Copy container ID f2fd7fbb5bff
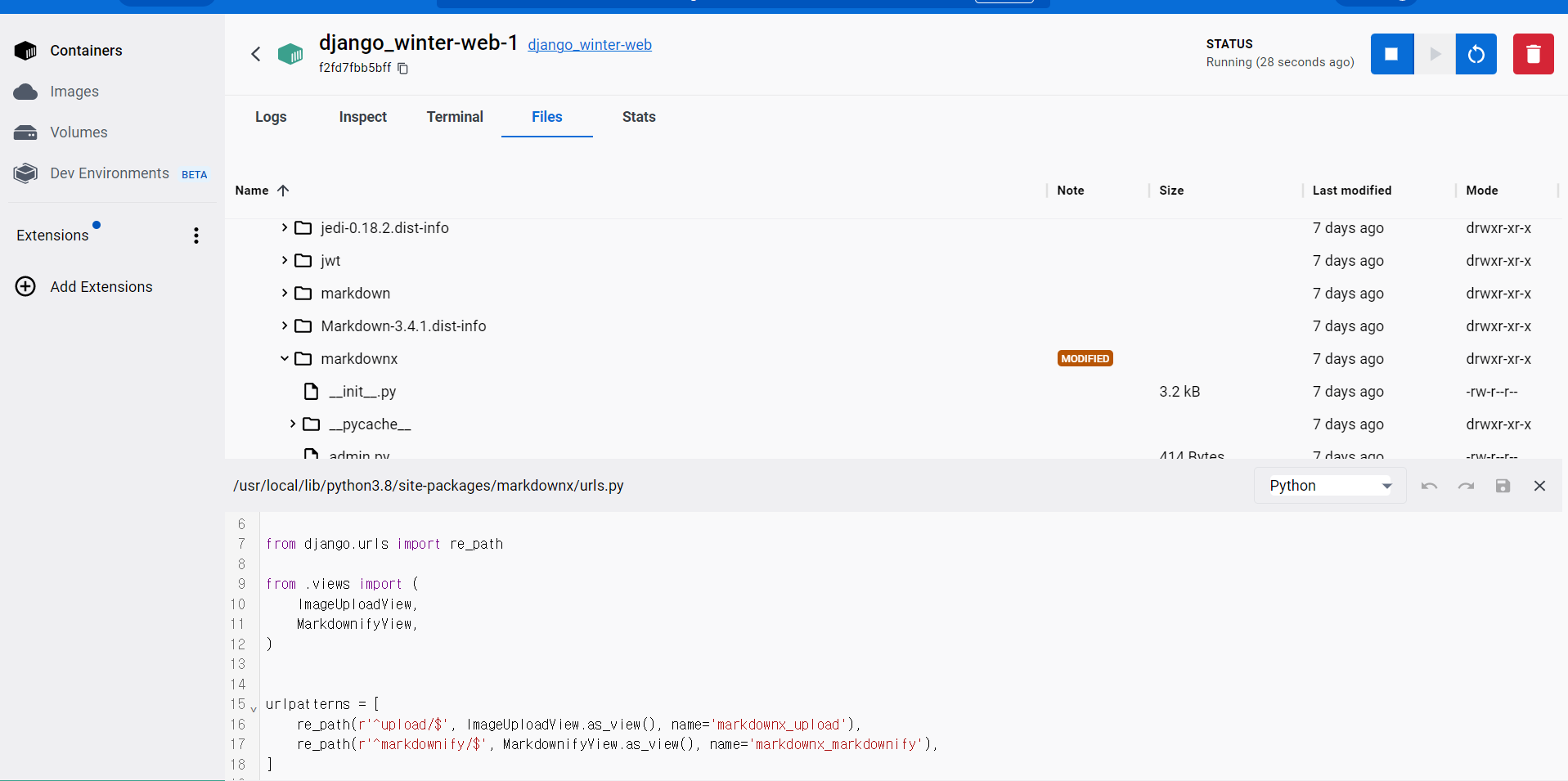 tap(402, 69)
